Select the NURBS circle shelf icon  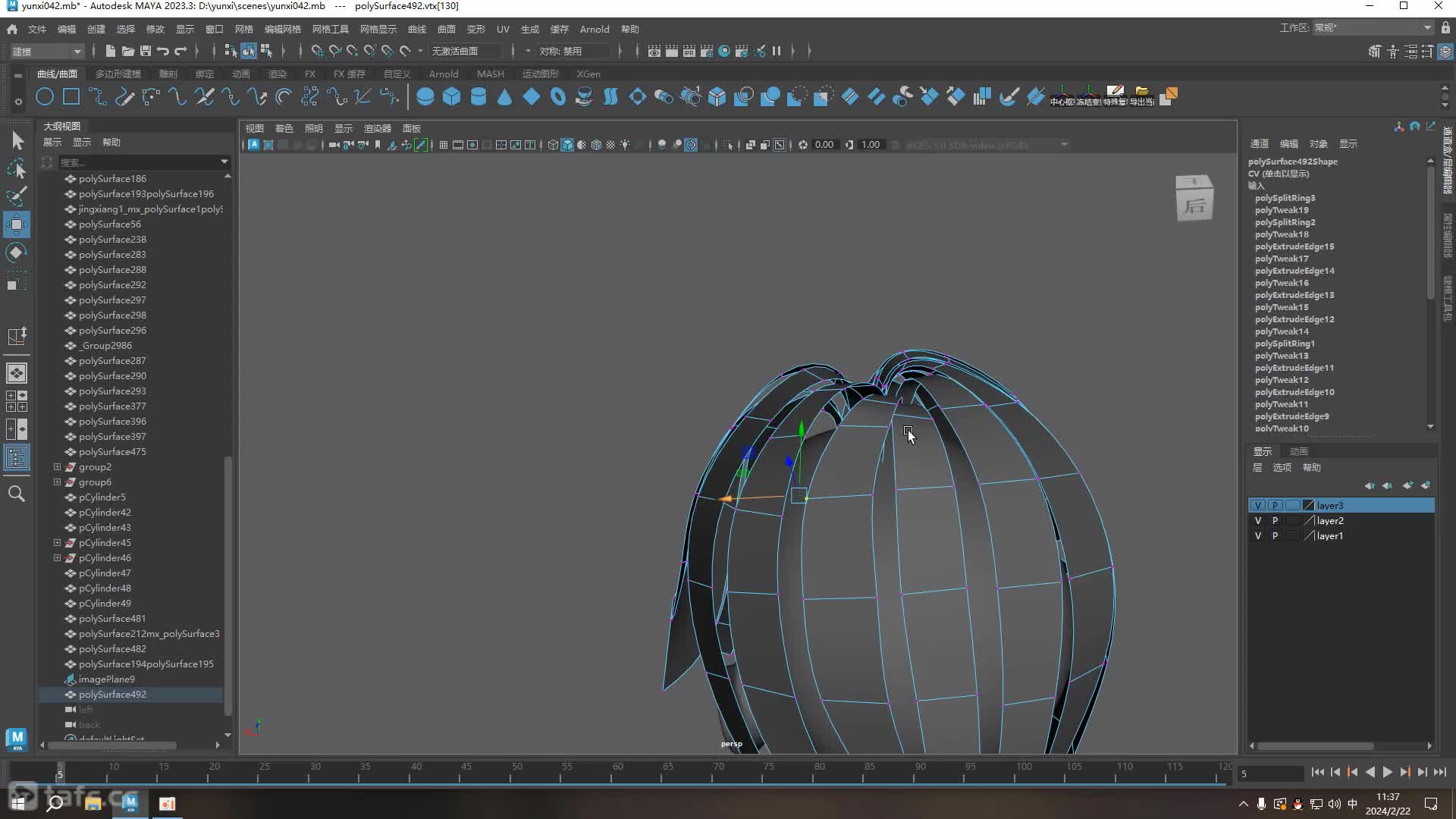pyautogui.click(x=45, y=97)
